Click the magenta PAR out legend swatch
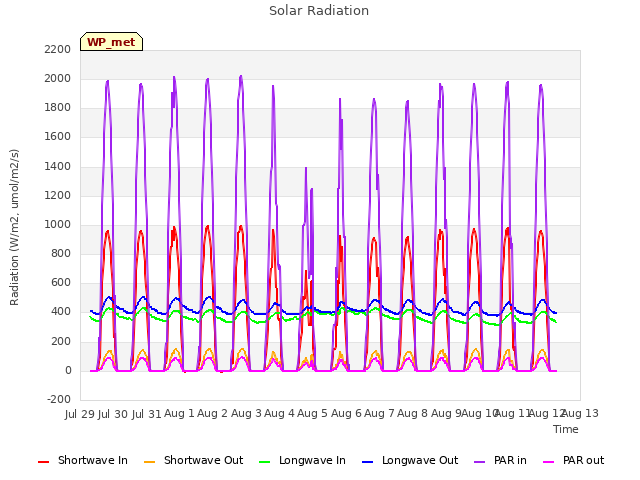 click(549, 462)
